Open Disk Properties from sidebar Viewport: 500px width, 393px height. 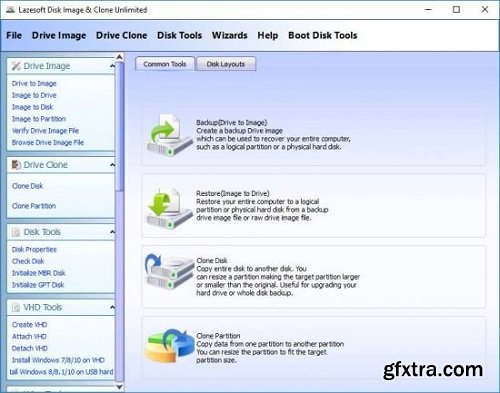(34, 249)
